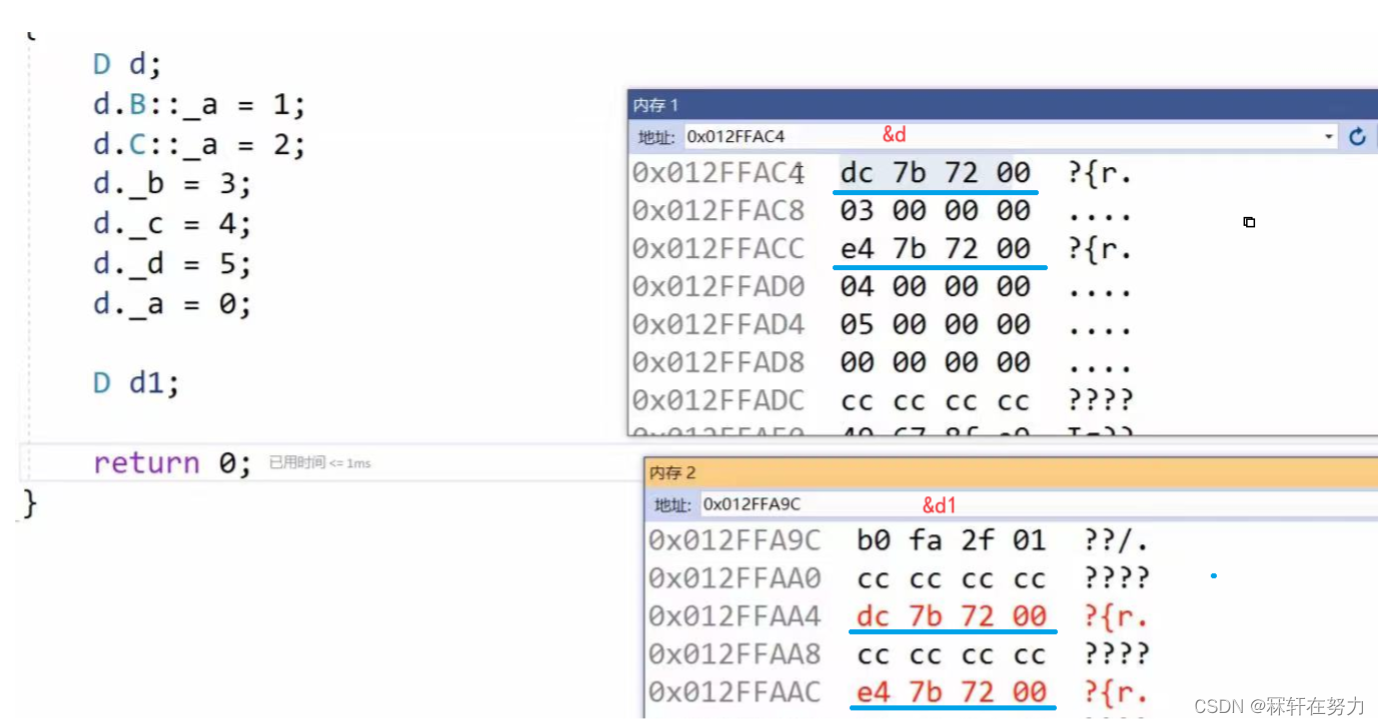Click red bytes 'dc 7b 72 00' in Memory 2
1378x725 pixels.
[951, 616]
